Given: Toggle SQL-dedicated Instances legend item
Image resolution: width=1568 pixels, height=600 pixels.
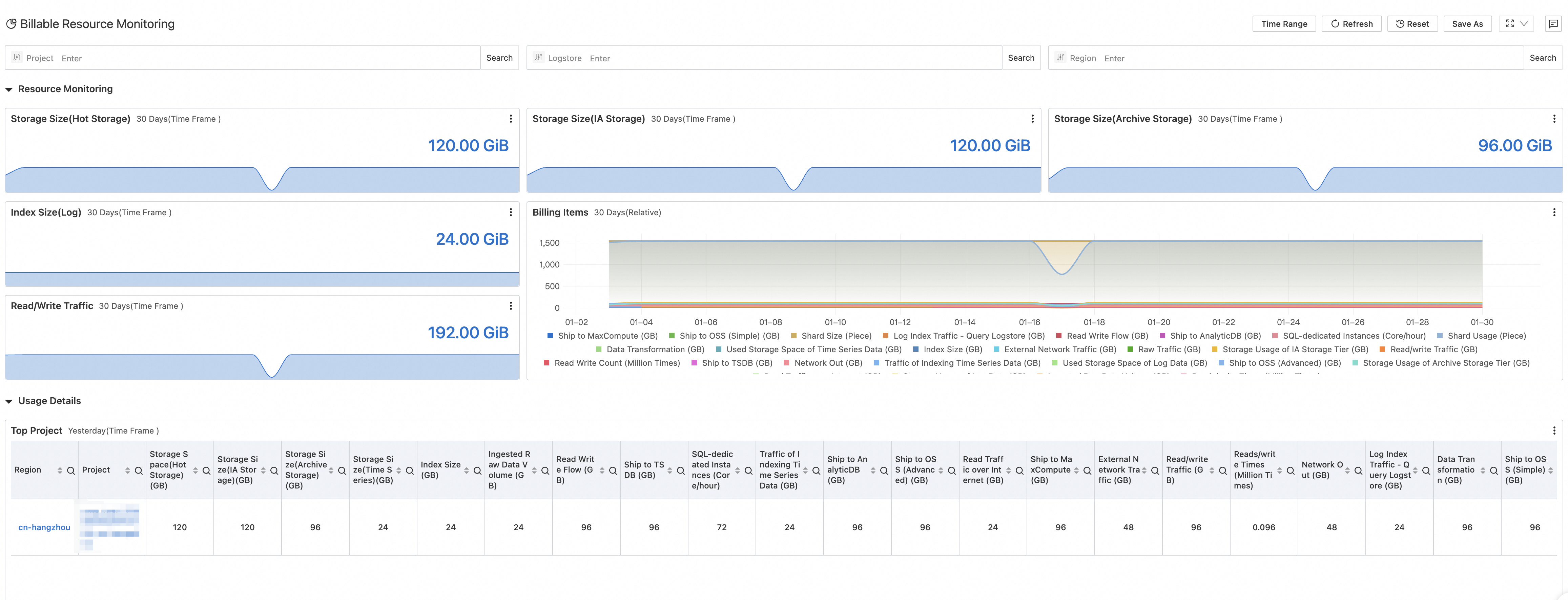Looking at the screenshot, I should pos(1348,336).
